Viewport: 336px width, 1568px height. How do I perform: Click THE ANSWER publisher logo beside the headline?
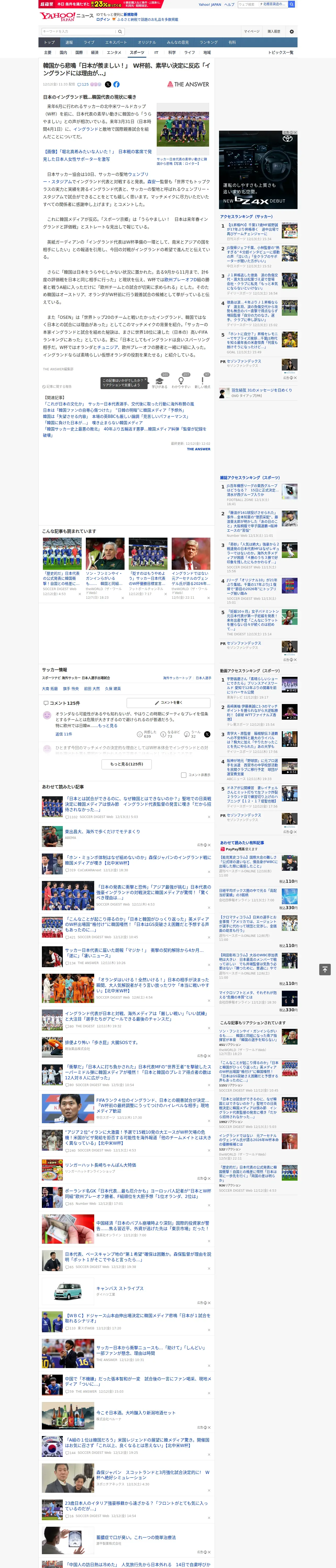(x=188, y=85)
